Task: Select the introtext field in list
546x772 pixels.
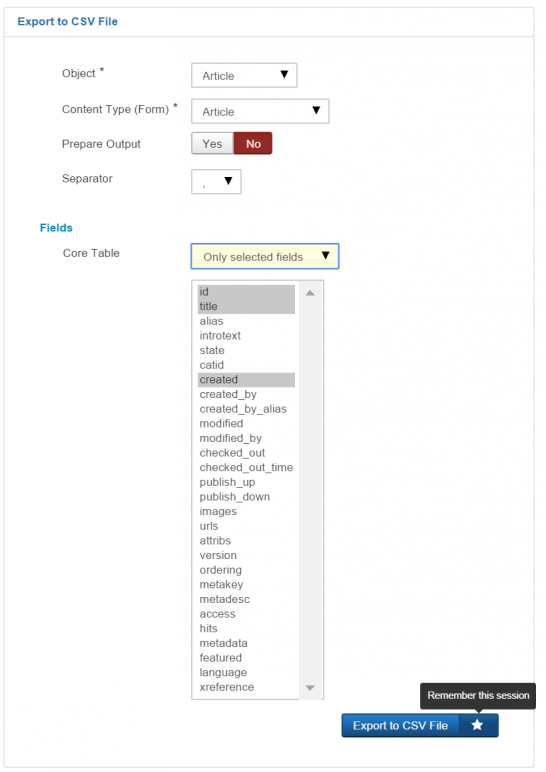Action: [246, 336]
